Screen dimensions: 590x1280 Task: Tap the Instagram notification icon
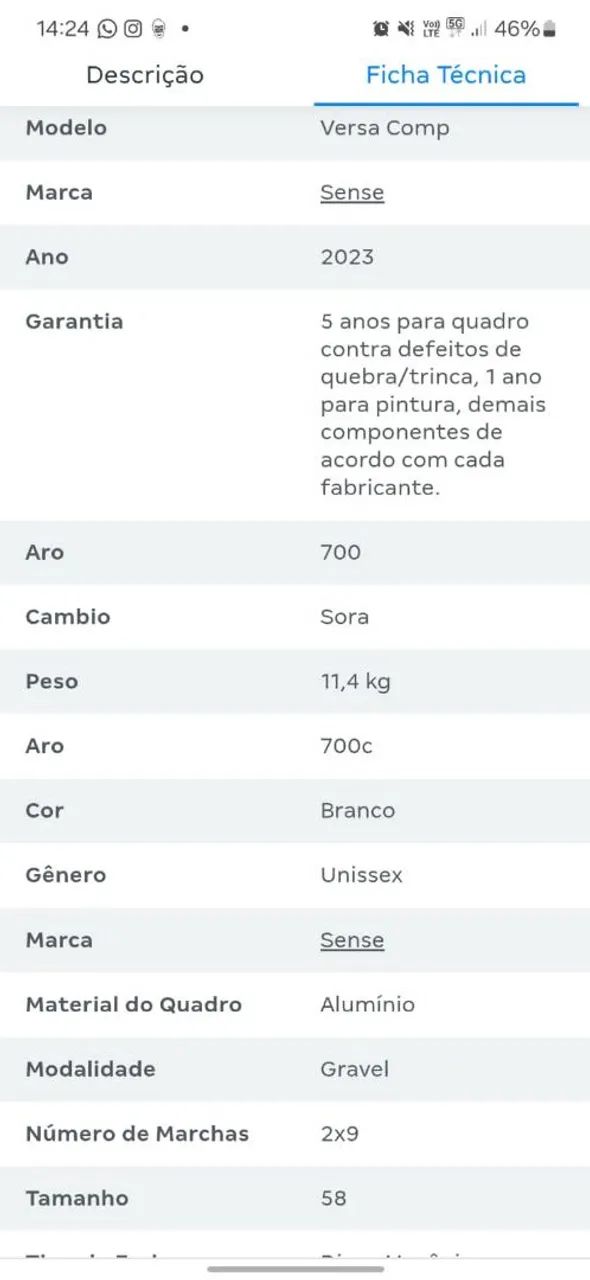[x=133, y=29]
